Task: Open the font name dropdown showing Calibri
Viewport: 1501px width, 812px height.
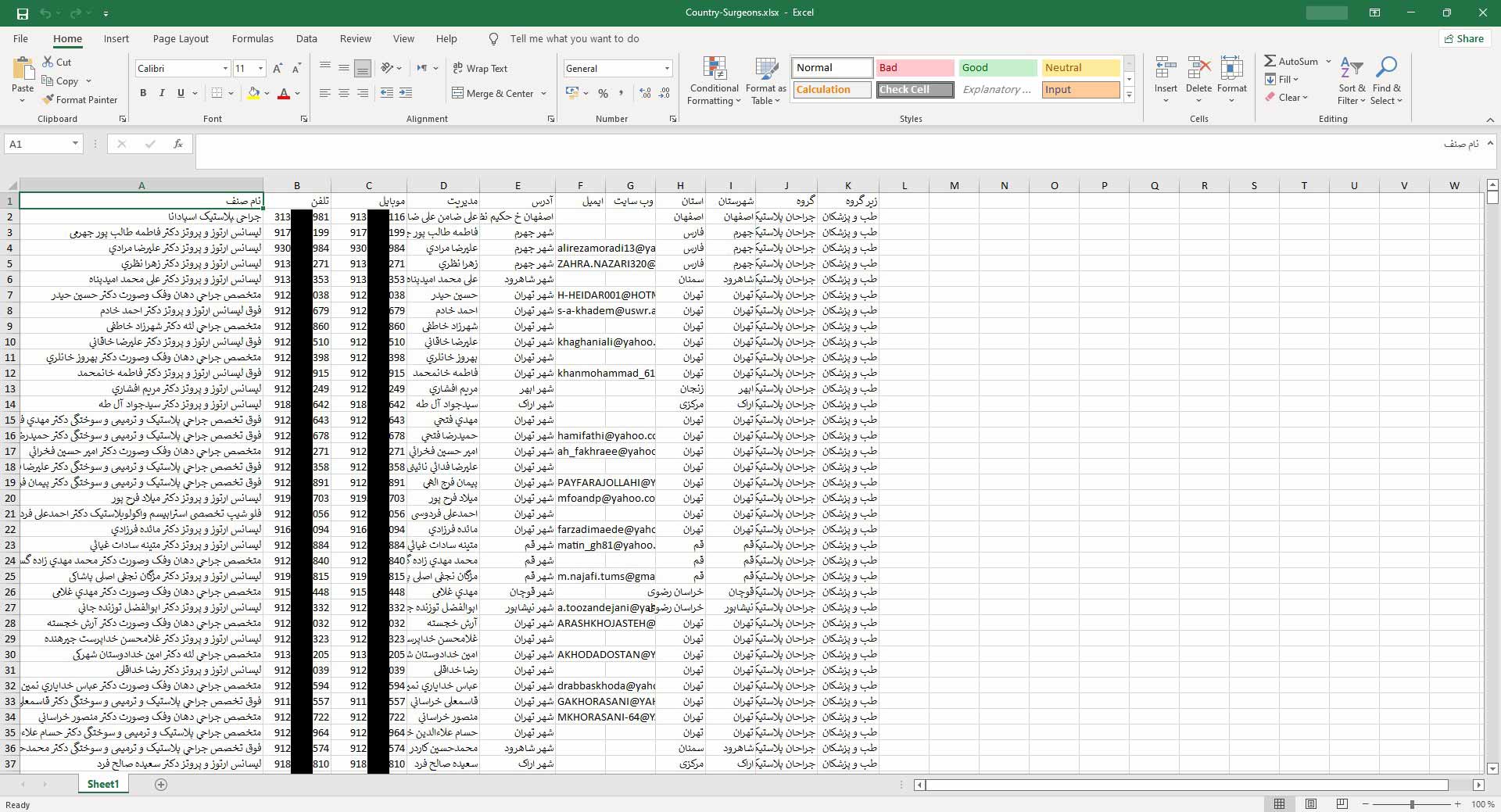Action: click(225, 69)
